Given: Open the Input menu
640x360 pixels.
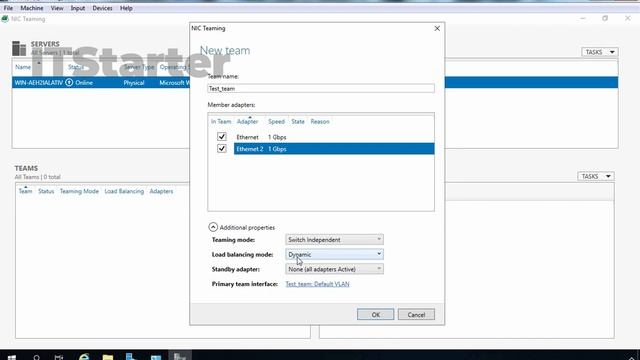Looking at the screenshot, I should (x=78, y=8).
